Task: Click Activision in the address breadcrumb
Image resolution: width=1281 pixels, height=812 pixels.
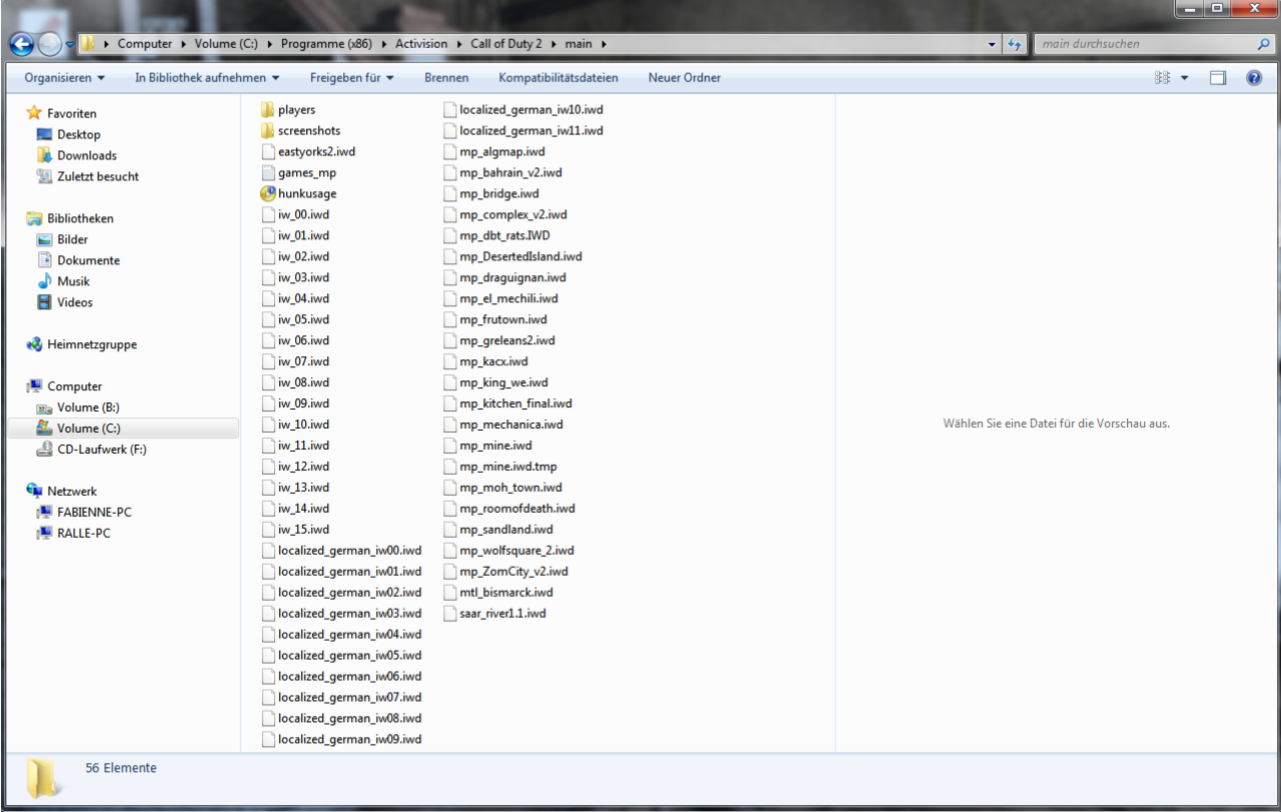Action: (x=421, y=44)
